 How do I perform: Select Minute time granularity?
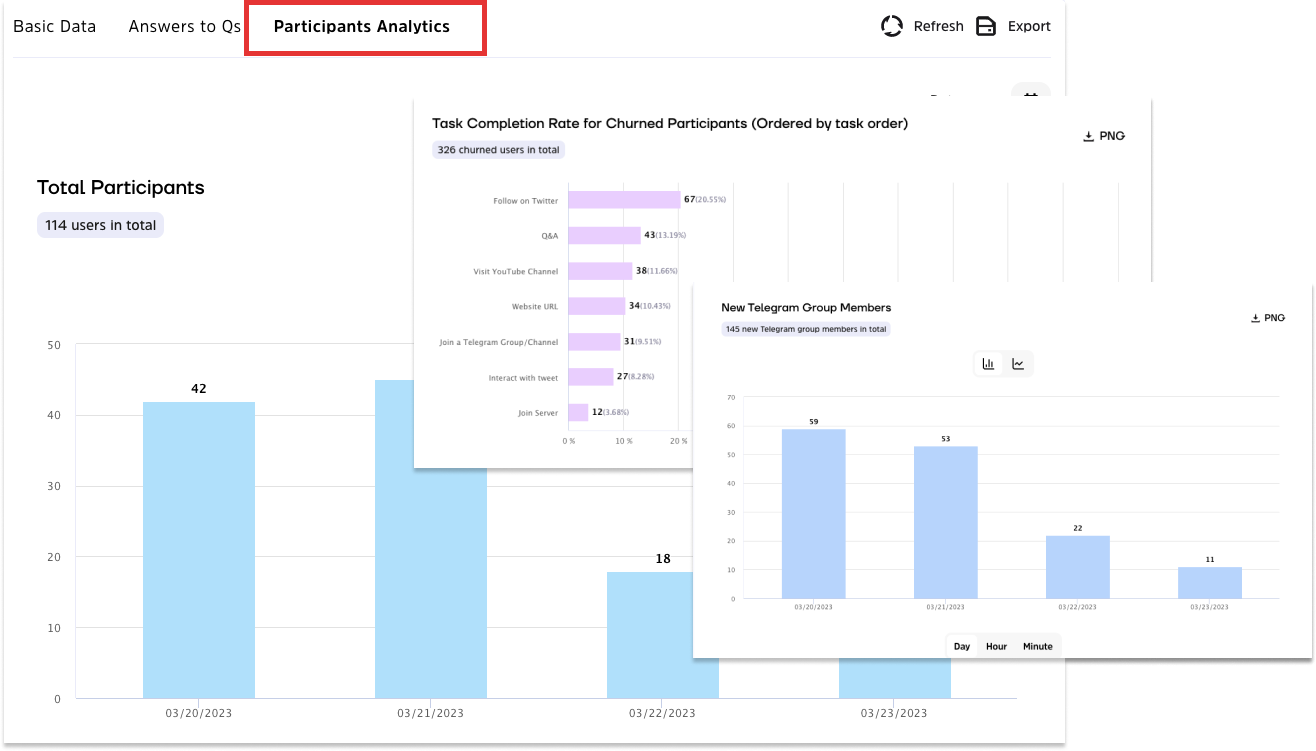[1037, 646]
